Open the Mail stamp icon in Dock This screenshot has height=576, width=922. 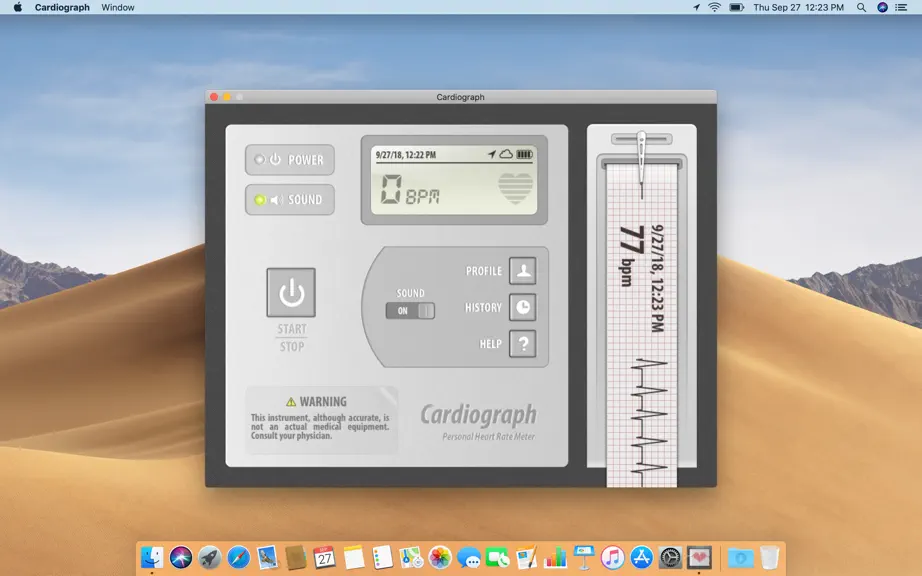point(268,557)
